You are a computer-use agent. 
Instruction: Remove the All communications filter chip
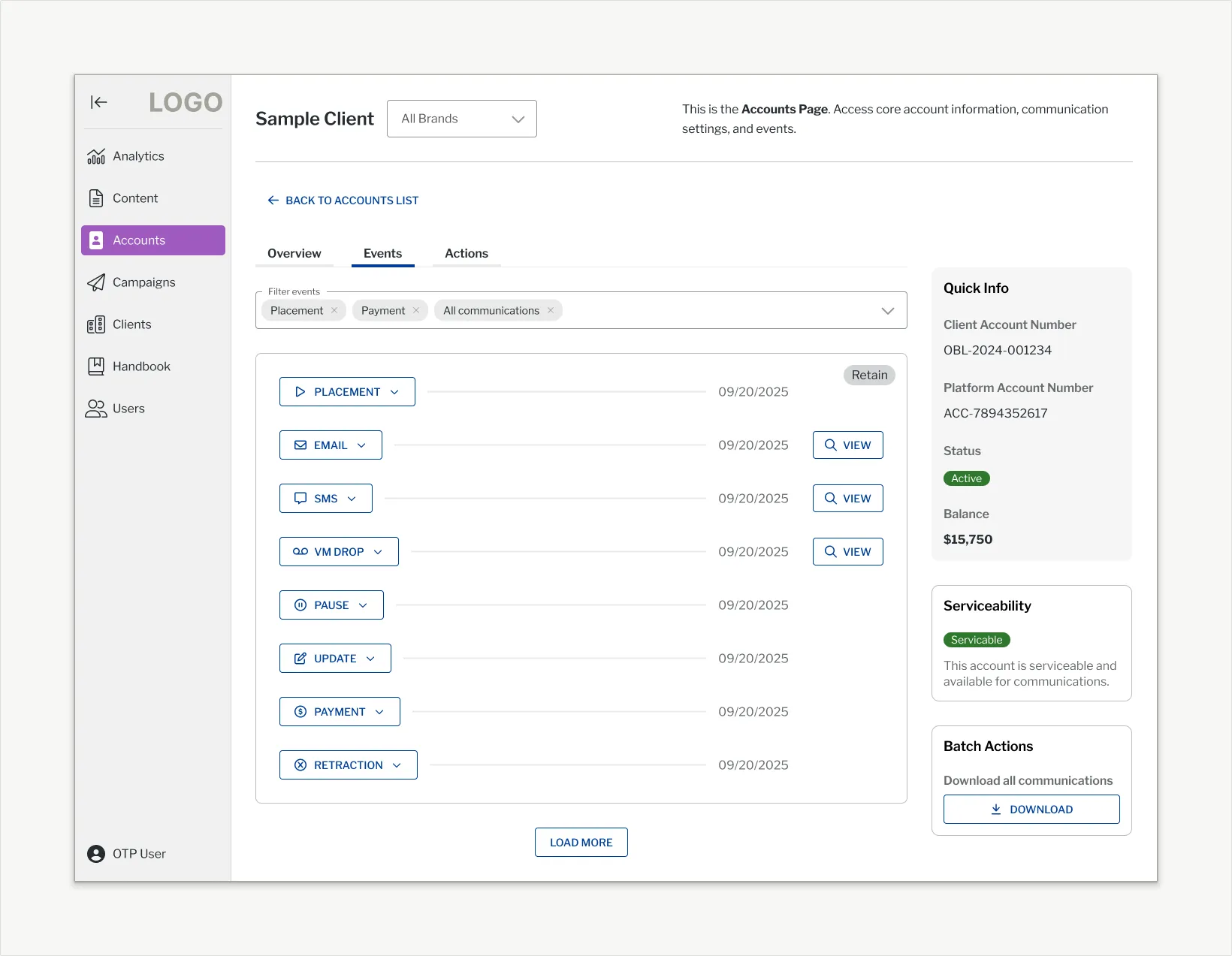click(551, 310)
